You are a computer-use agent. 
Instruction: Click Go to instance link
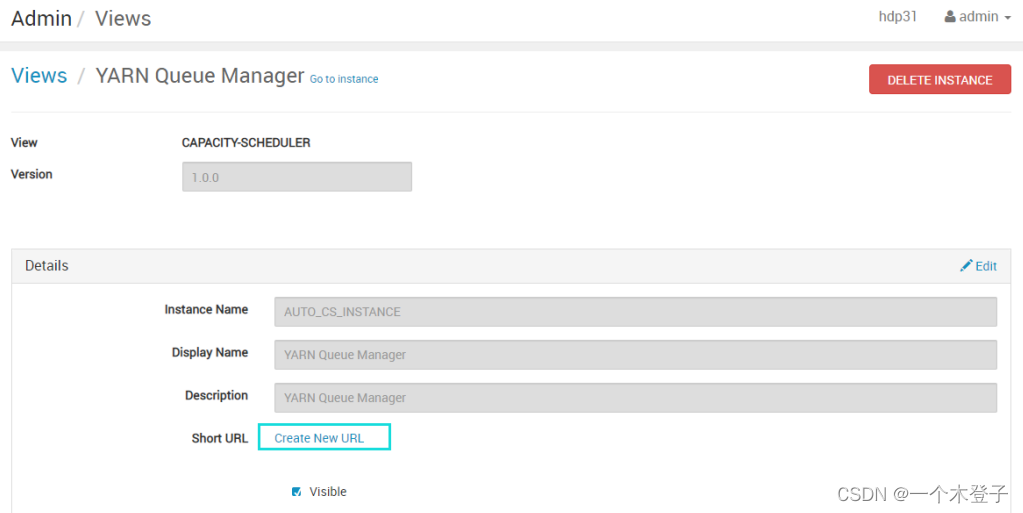pos(344,79)
